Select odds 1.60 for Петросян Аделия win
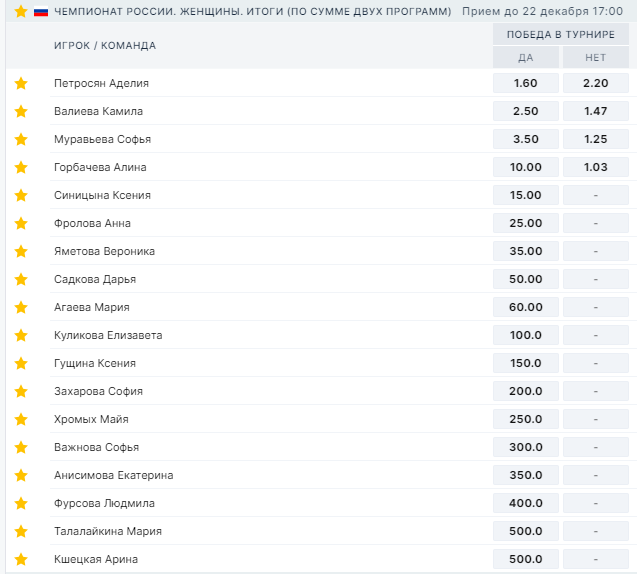The height and width of the screenshot is (574, 637). (526, 83)
